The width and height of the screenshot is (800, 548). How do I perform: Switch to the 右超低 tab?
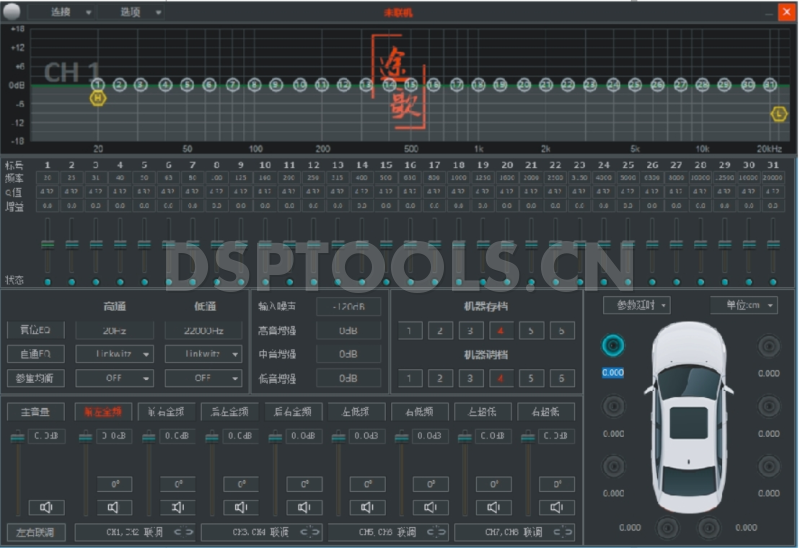546,412
